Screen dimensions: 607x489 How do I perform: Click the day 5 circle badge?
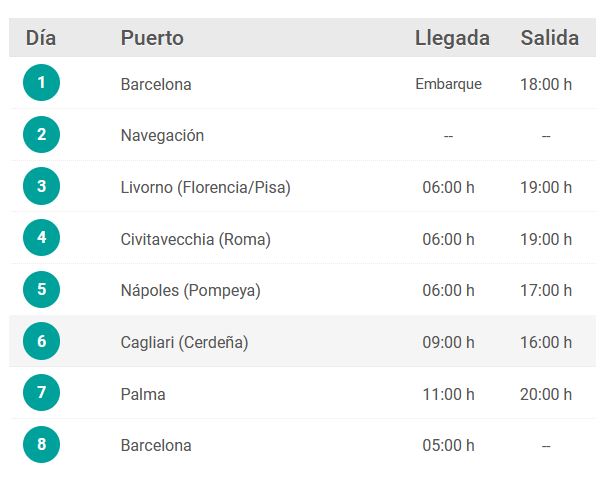[41, 289]
